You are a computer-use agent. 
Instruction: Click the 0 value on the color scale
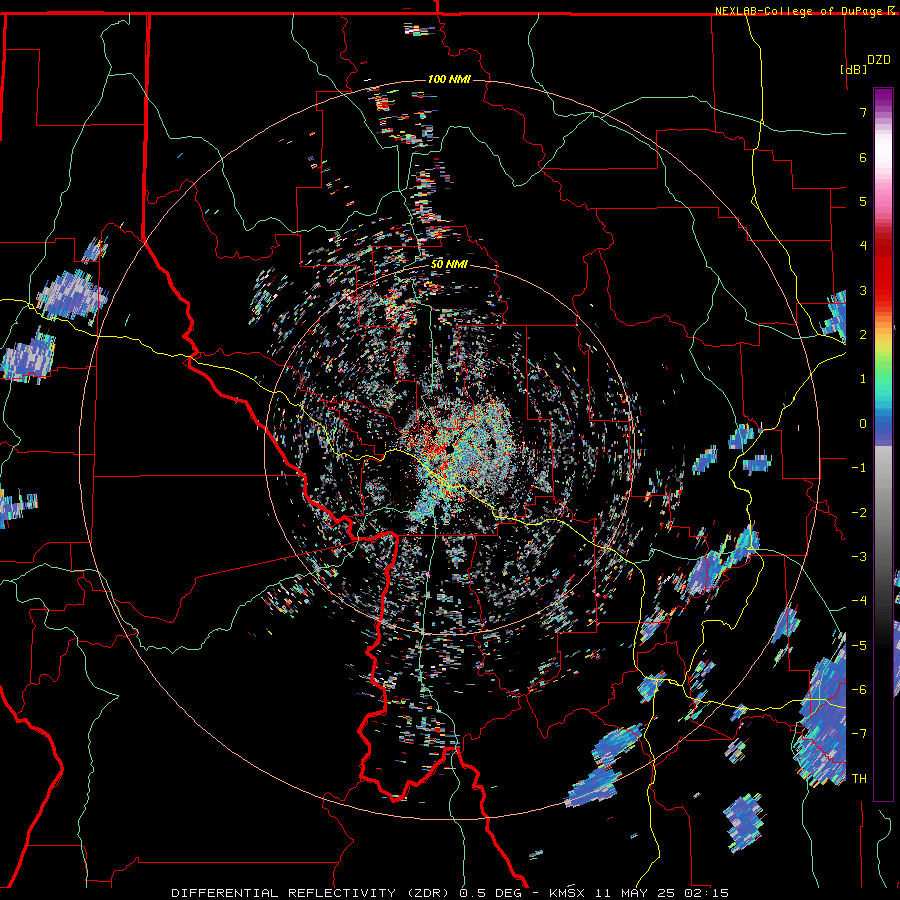863,424
